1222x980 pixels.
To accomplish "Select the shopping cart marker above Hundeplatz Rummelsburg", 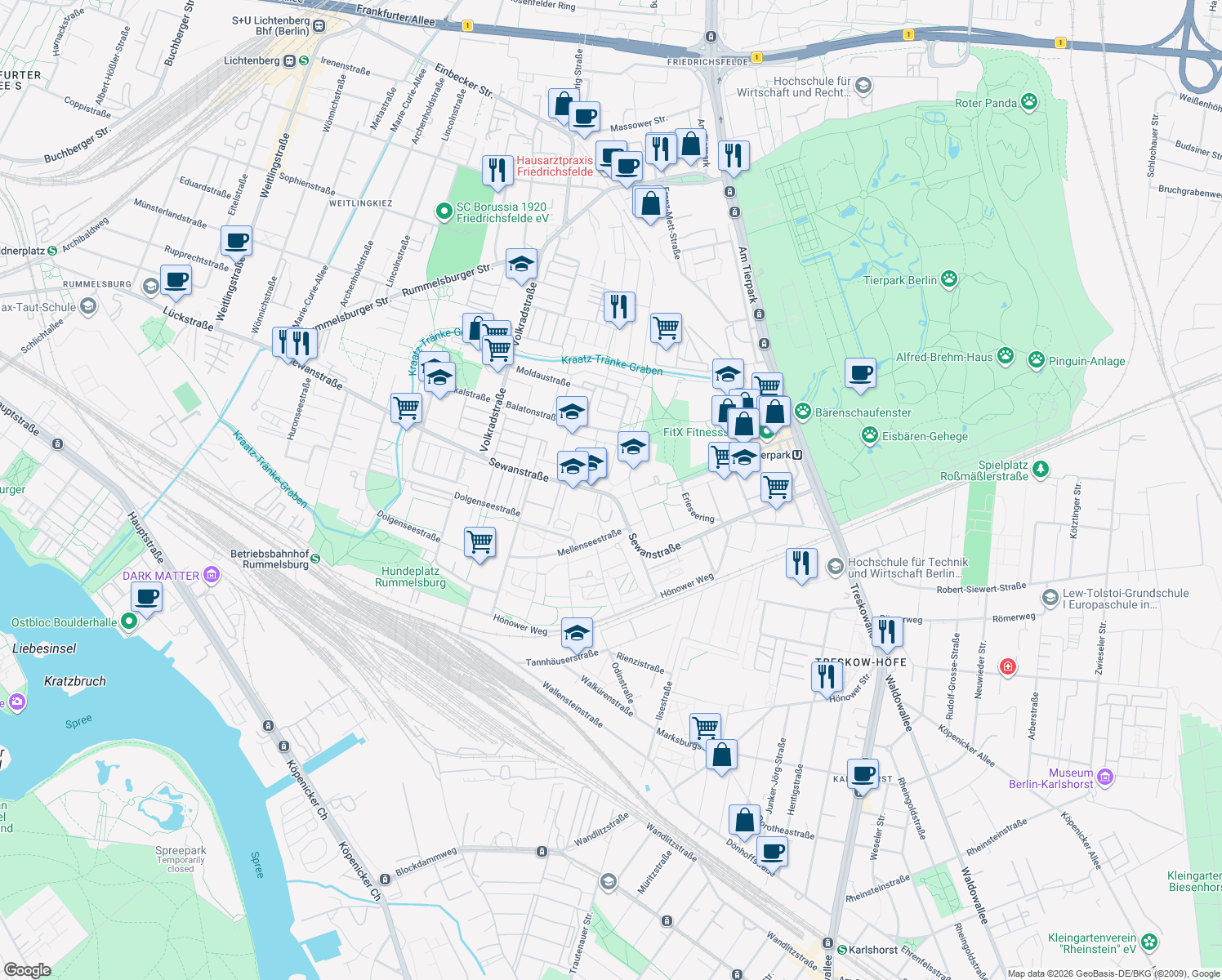I will point(479,543).
